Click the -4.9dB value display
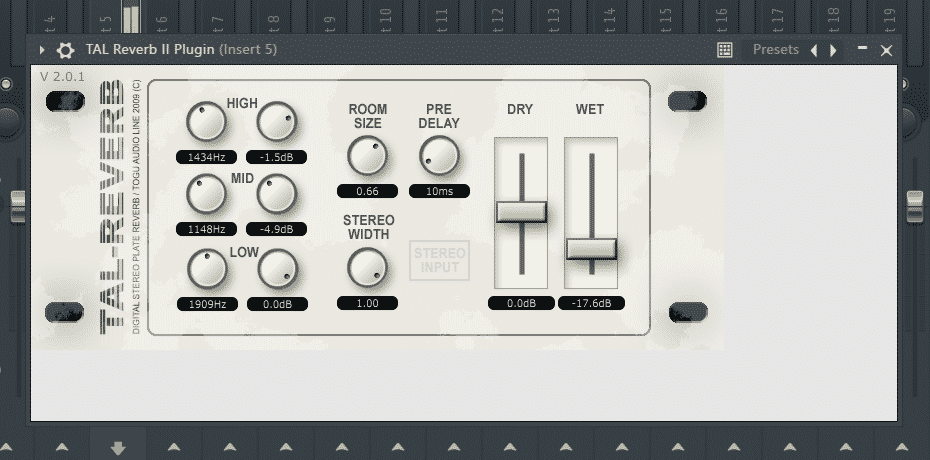Viewport: 930px width, 460px height. coord(276,229)
